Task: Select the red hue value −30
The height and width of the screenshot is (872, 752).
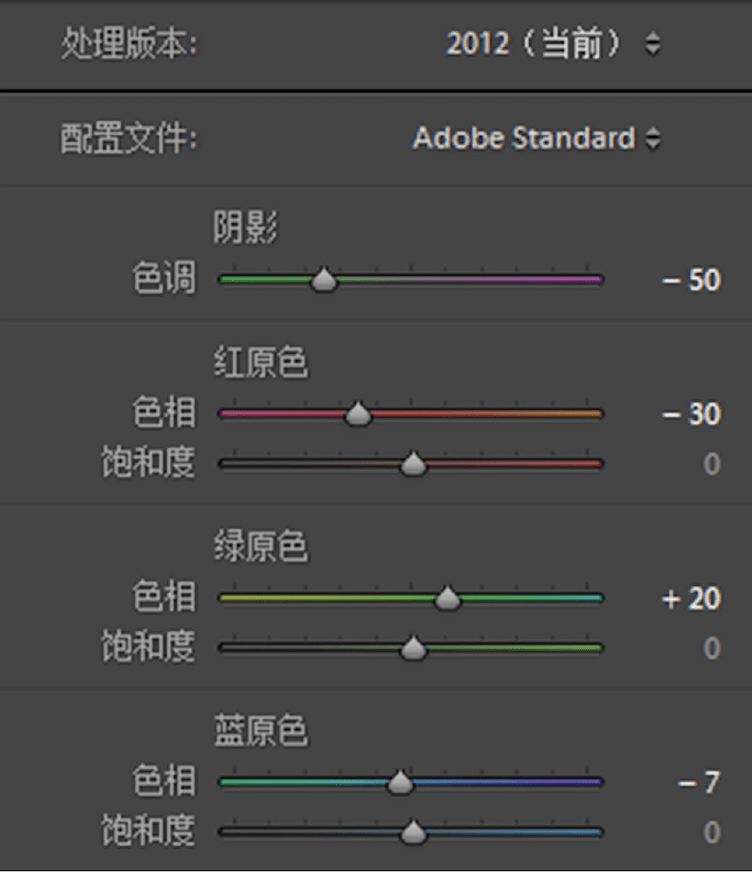Action: click(691, 414)
